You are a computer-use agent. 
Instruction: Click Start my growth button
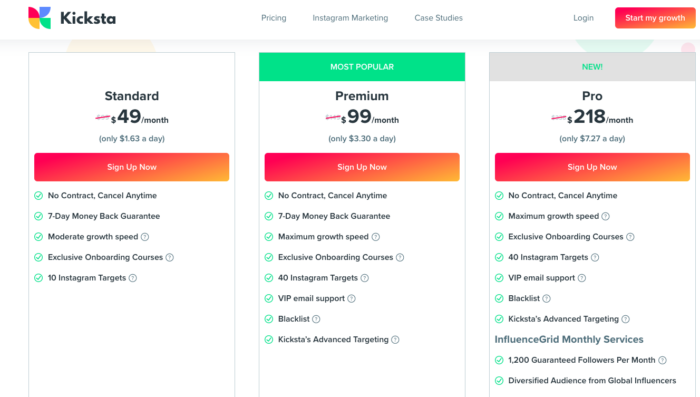coord(655,18)
